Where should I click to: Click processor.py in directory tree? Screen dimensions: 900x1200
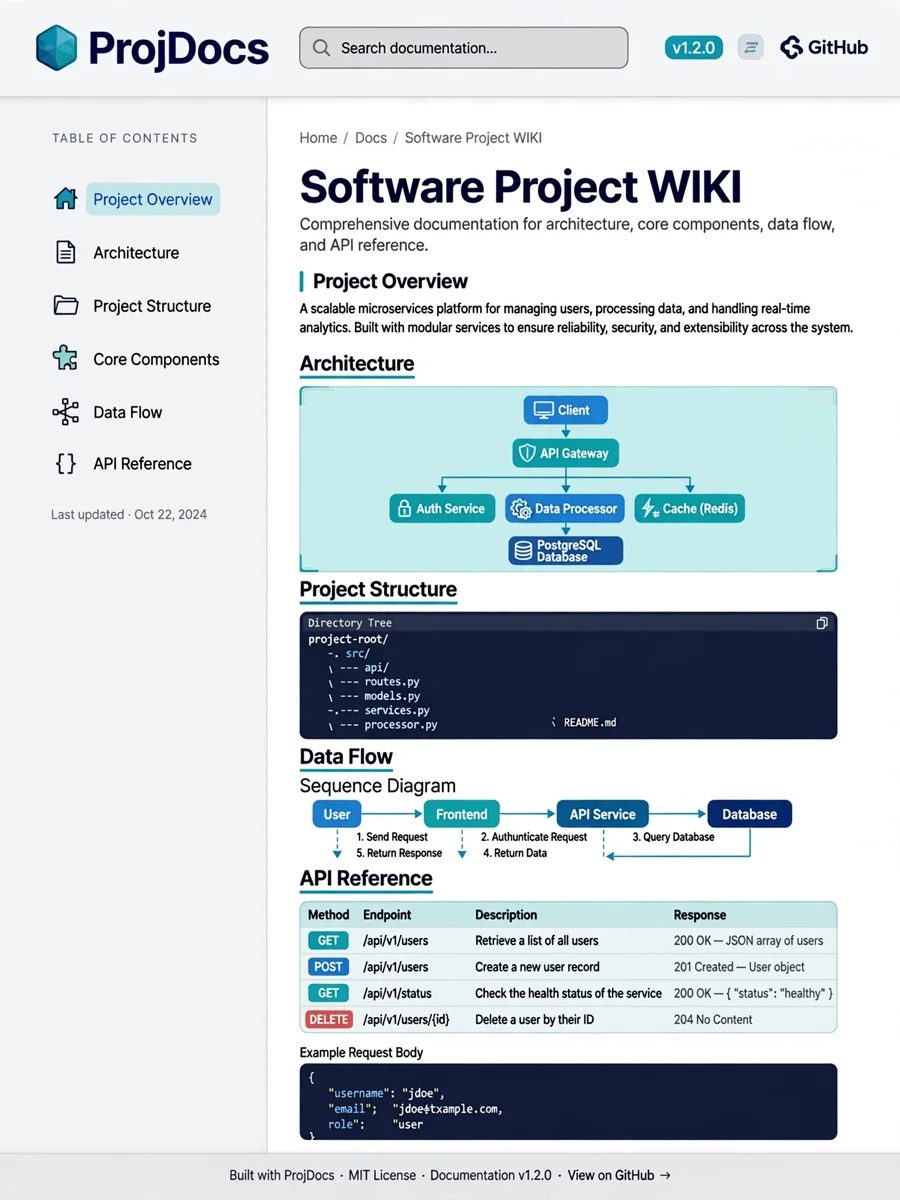[401, 724]
